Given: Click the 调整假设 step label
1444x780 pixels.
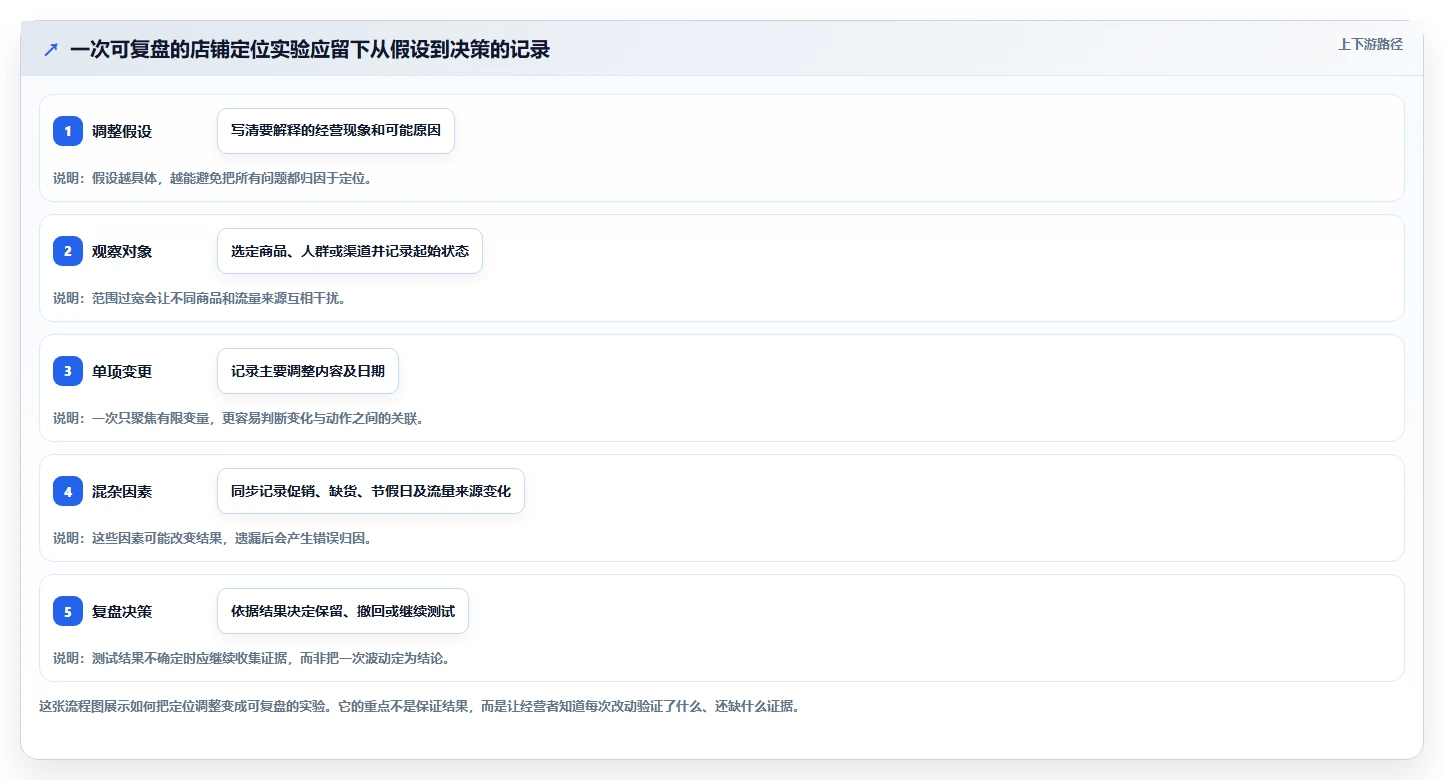Looking at the screenshot, I should [122, 131].
